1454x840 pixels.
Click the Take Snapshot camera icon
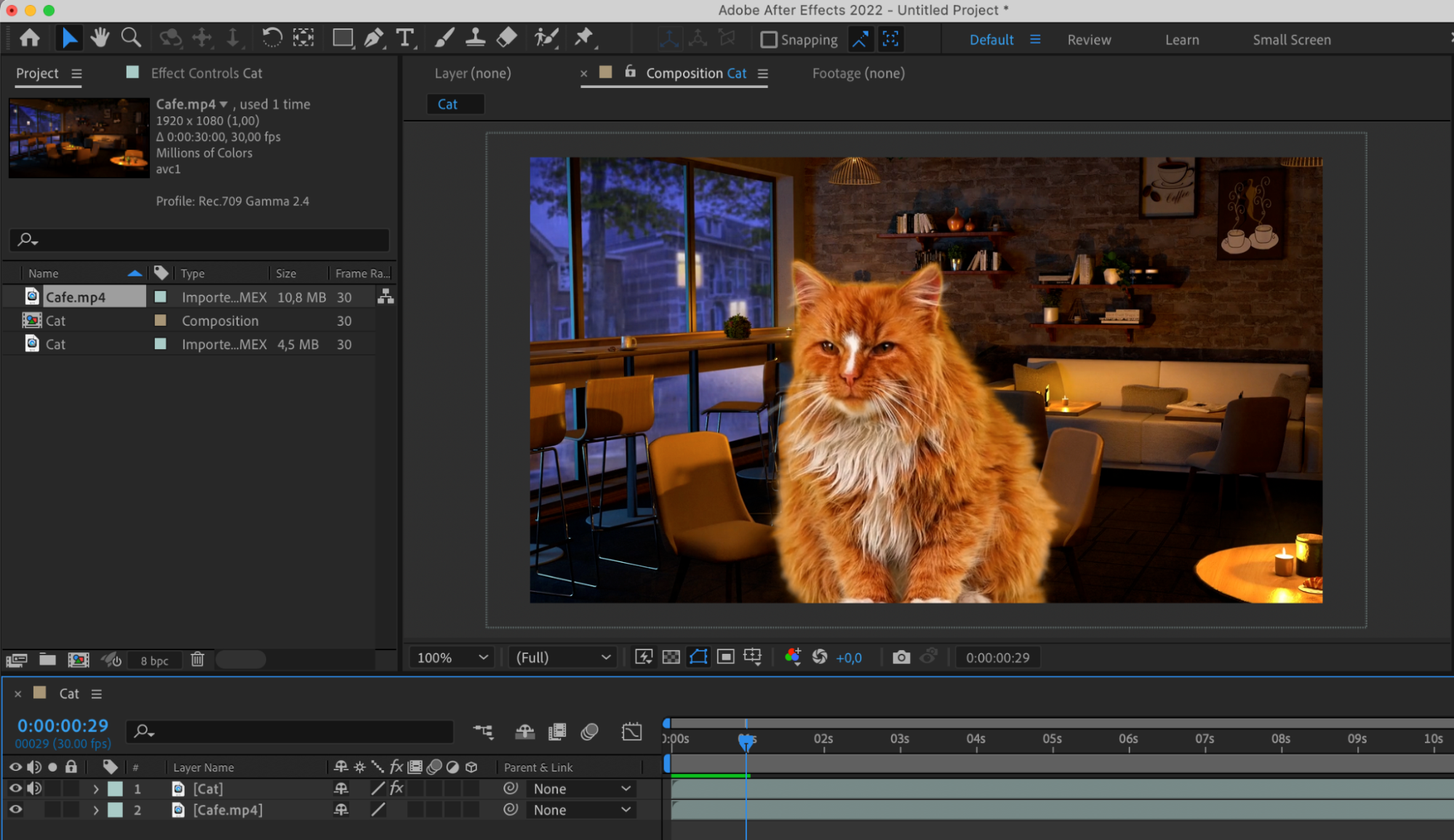click(900, 657)
